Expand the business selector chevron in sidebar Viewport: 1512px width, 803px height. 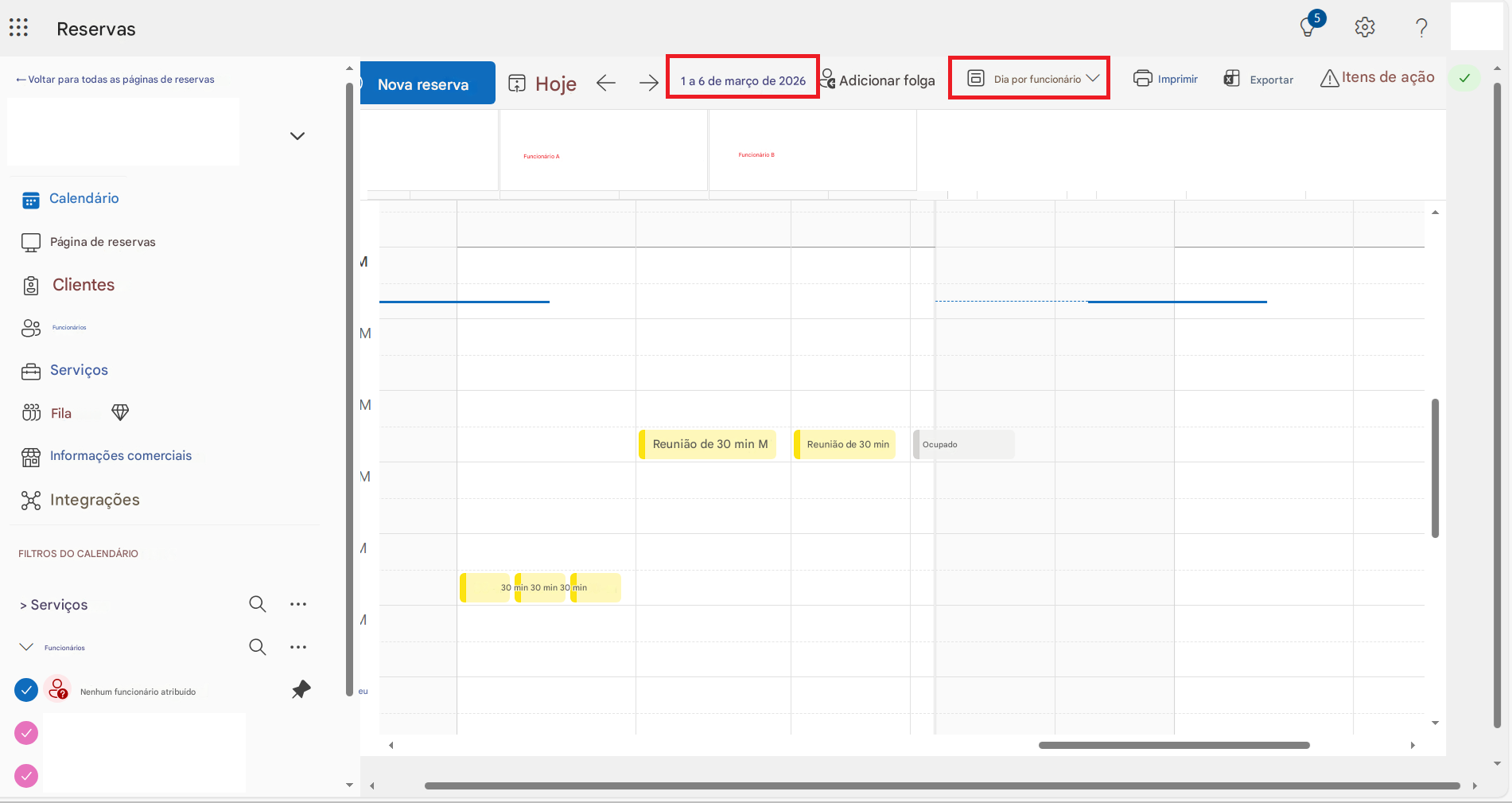point(297,136)
